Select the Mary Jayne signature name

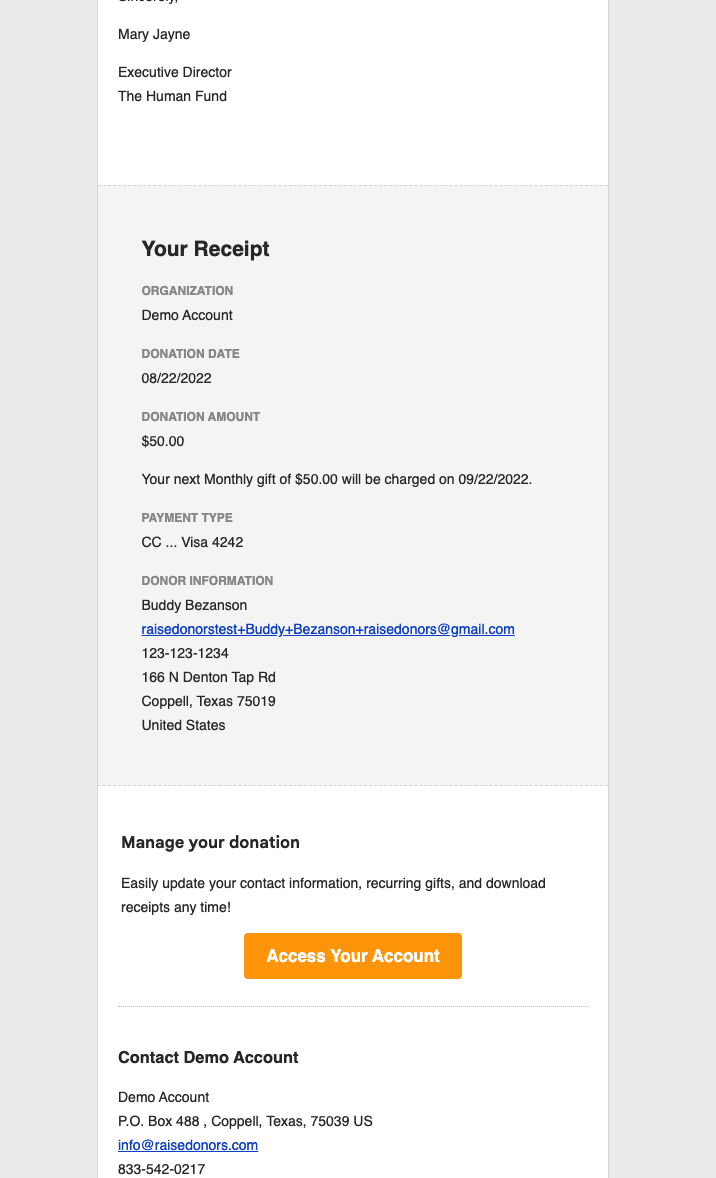coord(154,34)
